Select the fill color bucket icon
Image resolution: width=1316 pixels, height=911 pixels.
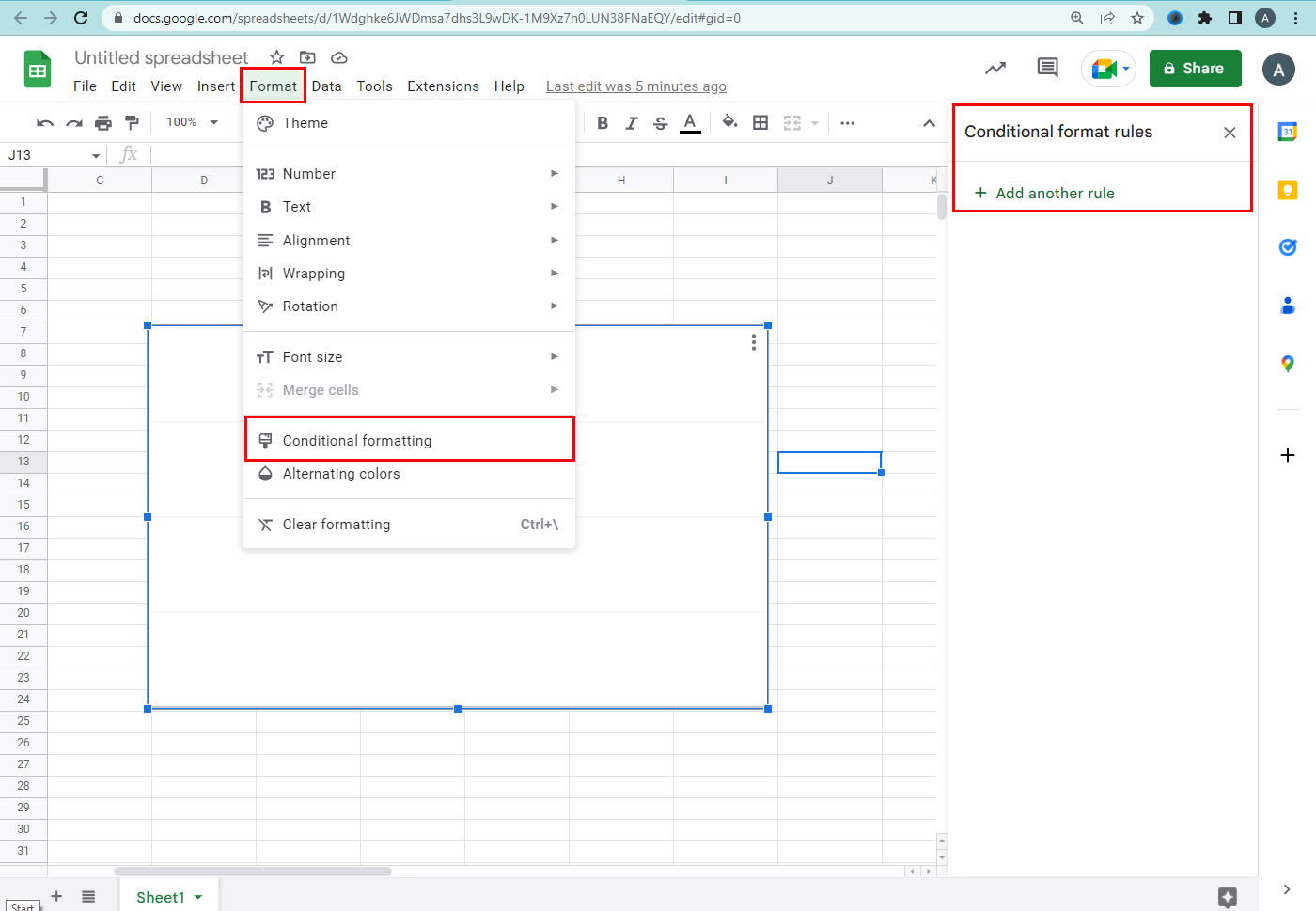[x=729, y=122]
